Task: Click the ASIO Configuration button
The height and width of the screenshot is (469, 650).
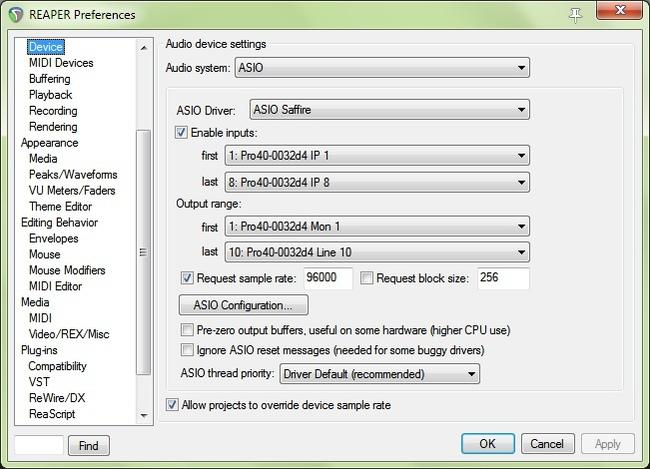Action: [243, 305]
